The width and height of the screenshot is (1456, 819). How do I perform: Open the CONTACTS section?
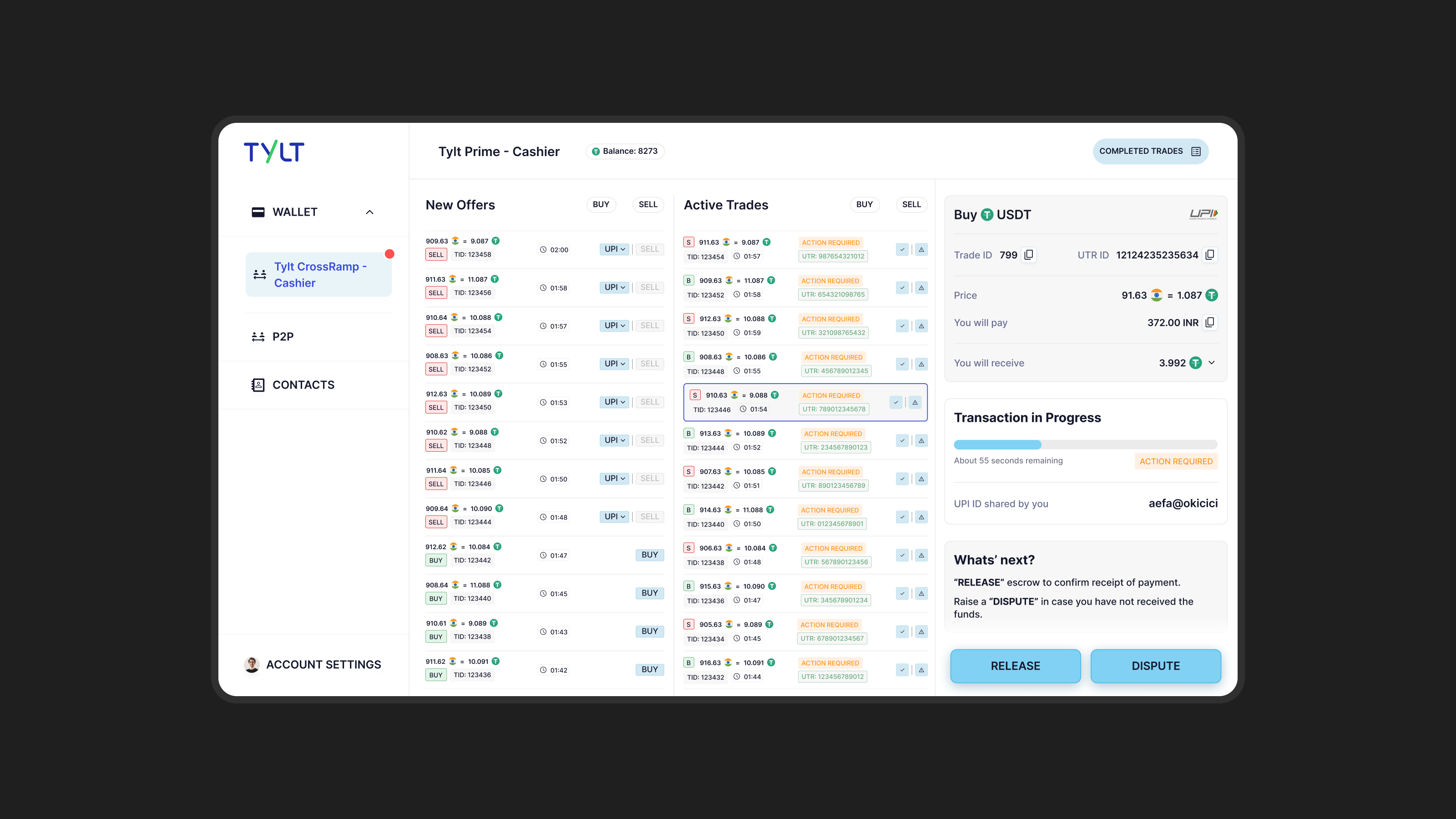(313, 385)
